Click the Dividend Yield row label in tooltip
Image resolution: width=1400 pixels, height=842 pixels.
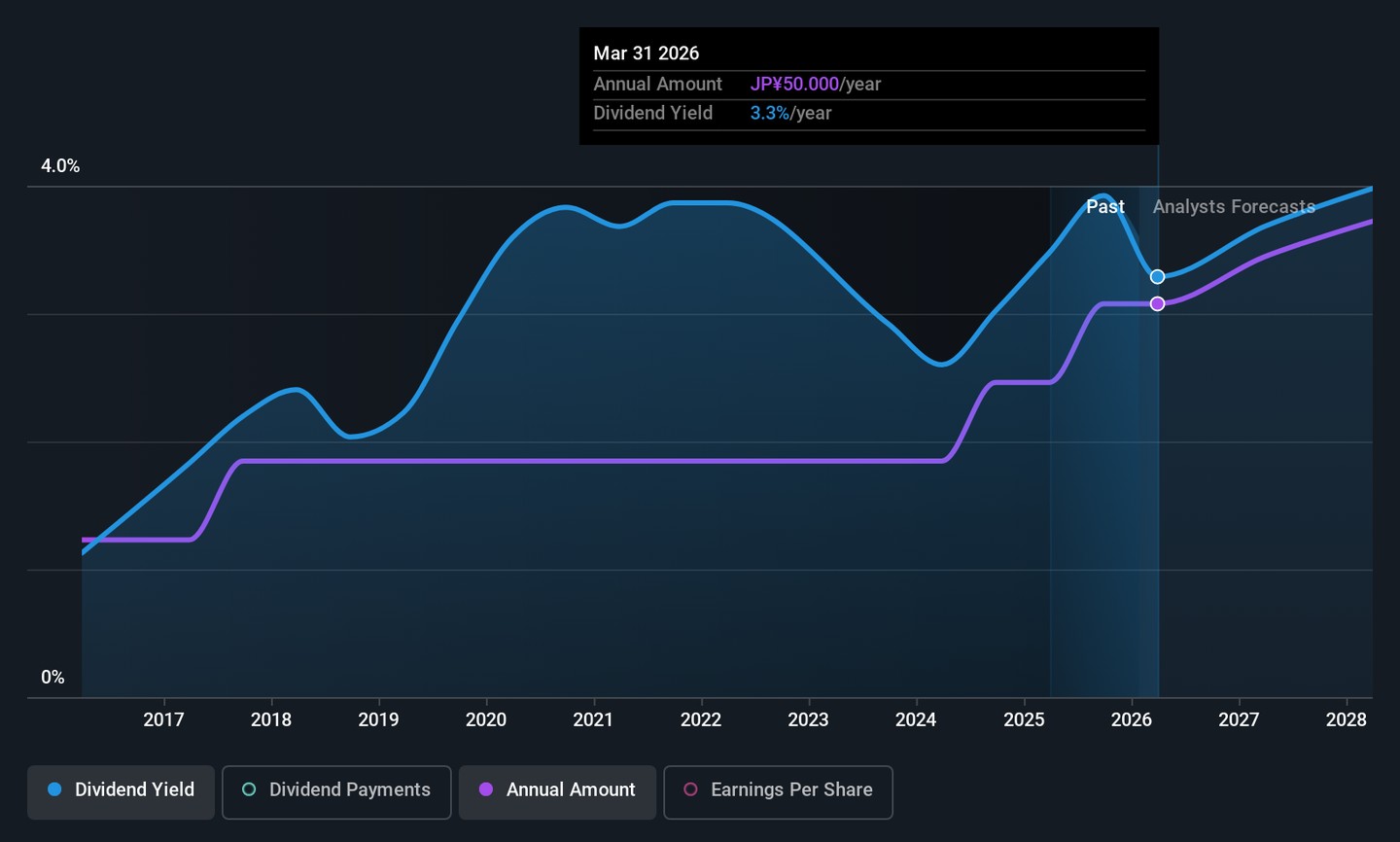(653, 114)
